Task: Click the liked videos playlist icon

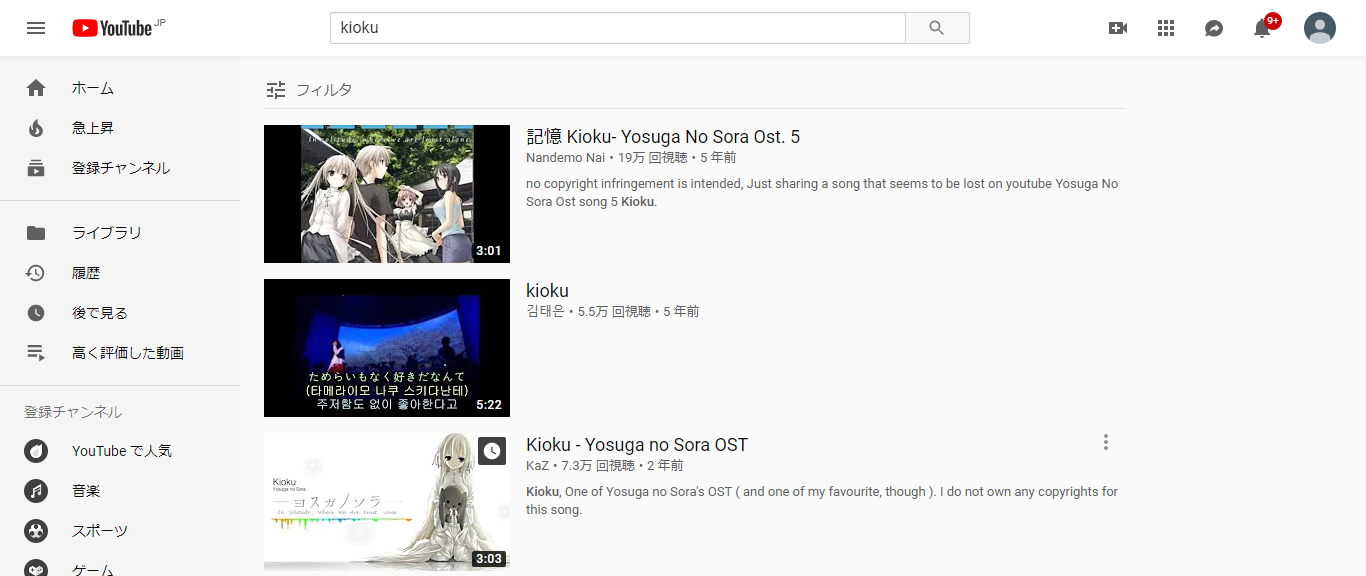Action: [x=36, y=353]
